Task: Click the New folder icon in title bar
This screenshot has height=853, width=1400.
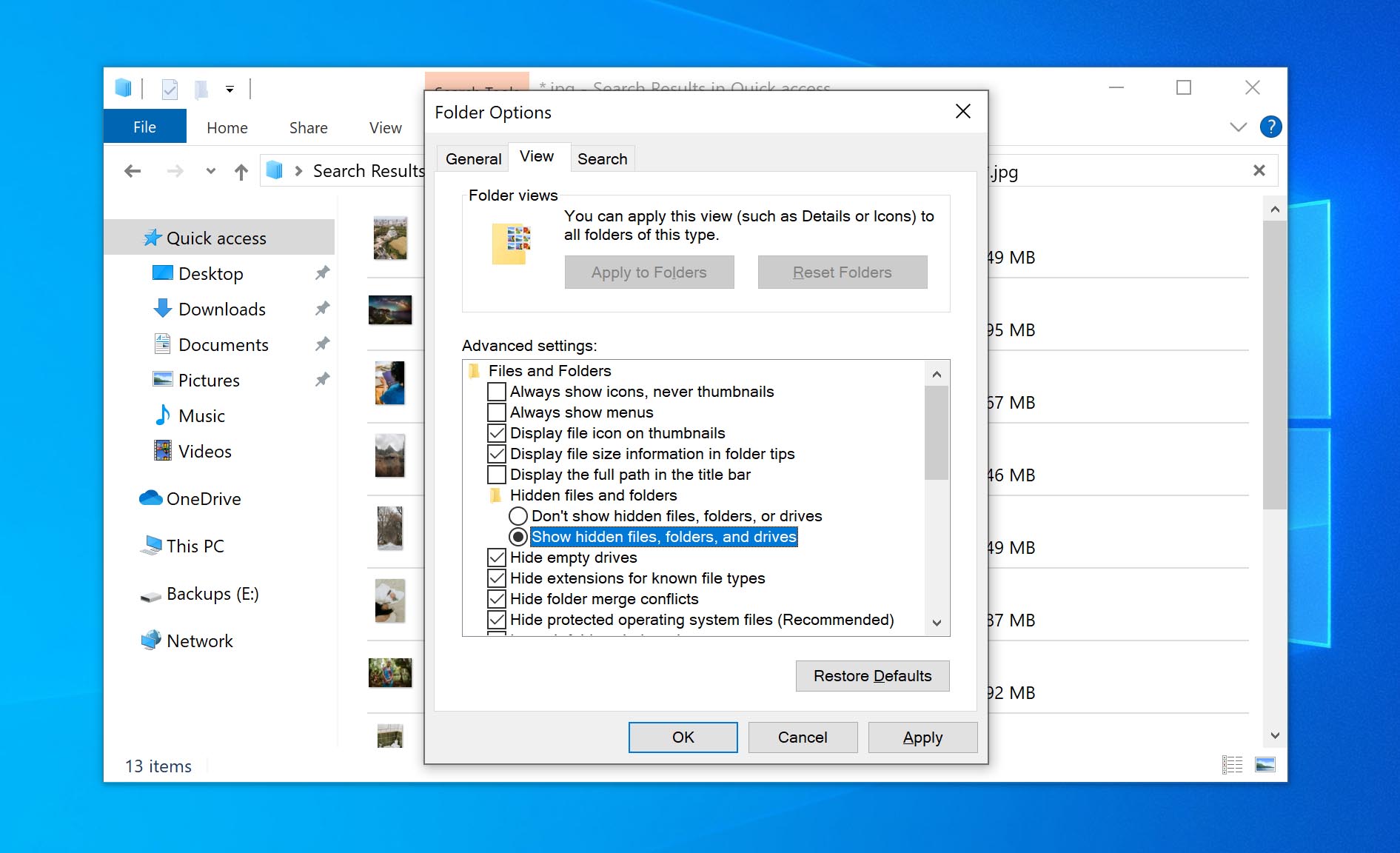Action: click(x=201, y=89)
